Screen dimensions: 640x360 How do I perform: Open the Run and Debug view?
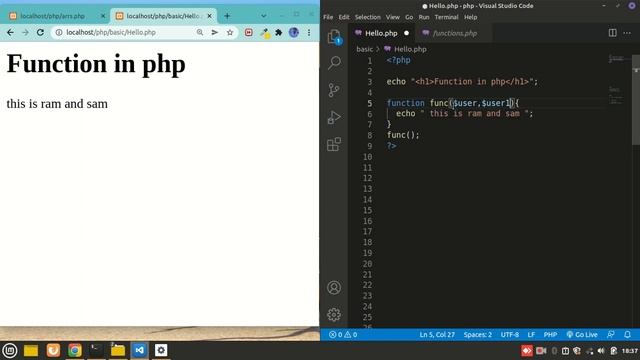[x=334, y=117]
